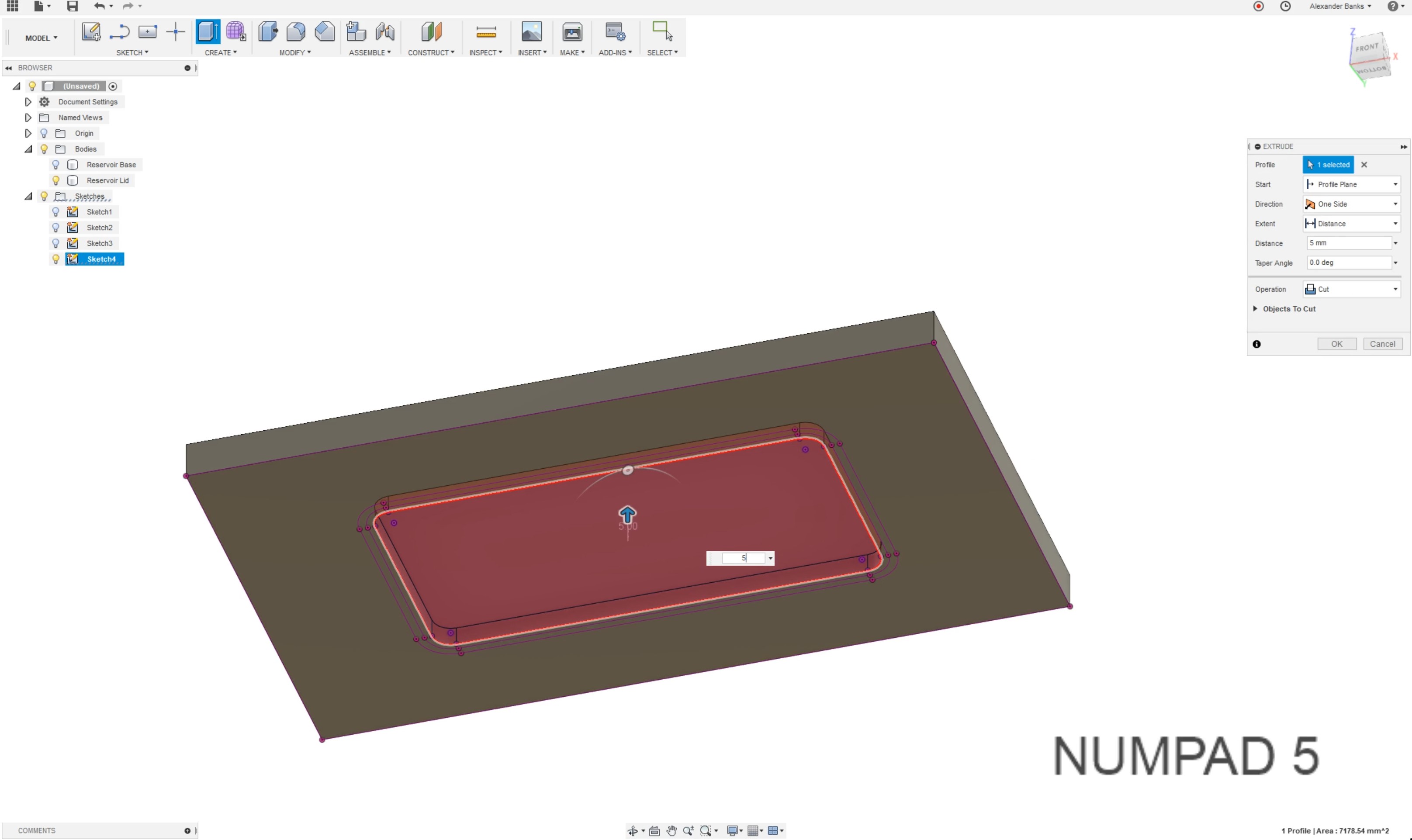Image resolution: width=1412 pixels, height=840 pixels.
Task: Select the Pan hand tool
Action: [671, 830]
